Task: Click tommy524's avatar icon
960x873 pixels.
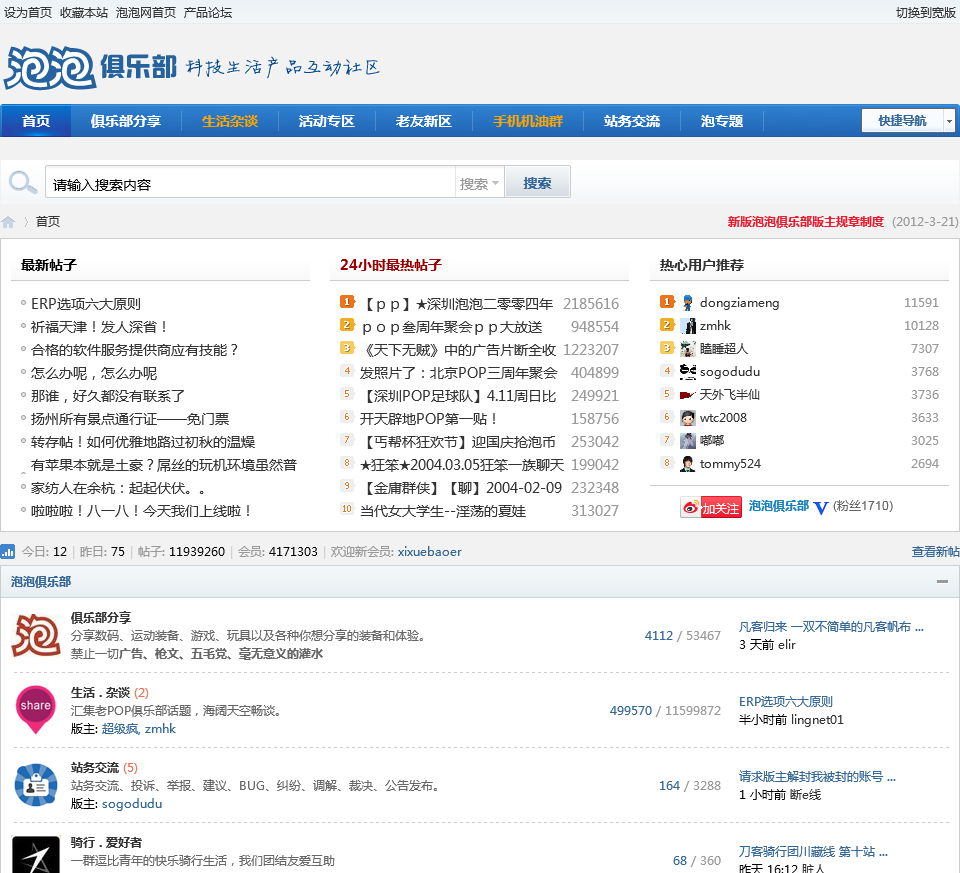Action: click(x=688, y=463)
